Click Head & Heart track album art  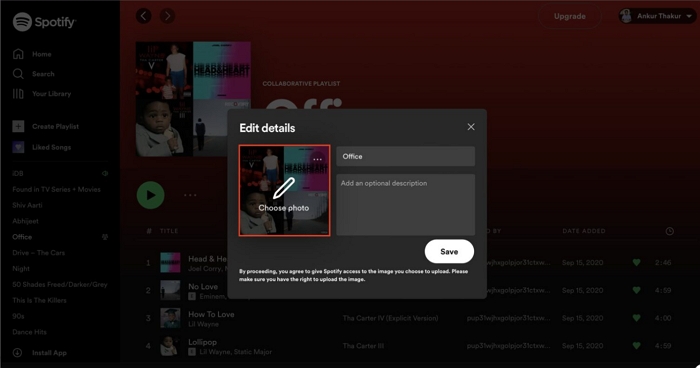tap(170, 263)
